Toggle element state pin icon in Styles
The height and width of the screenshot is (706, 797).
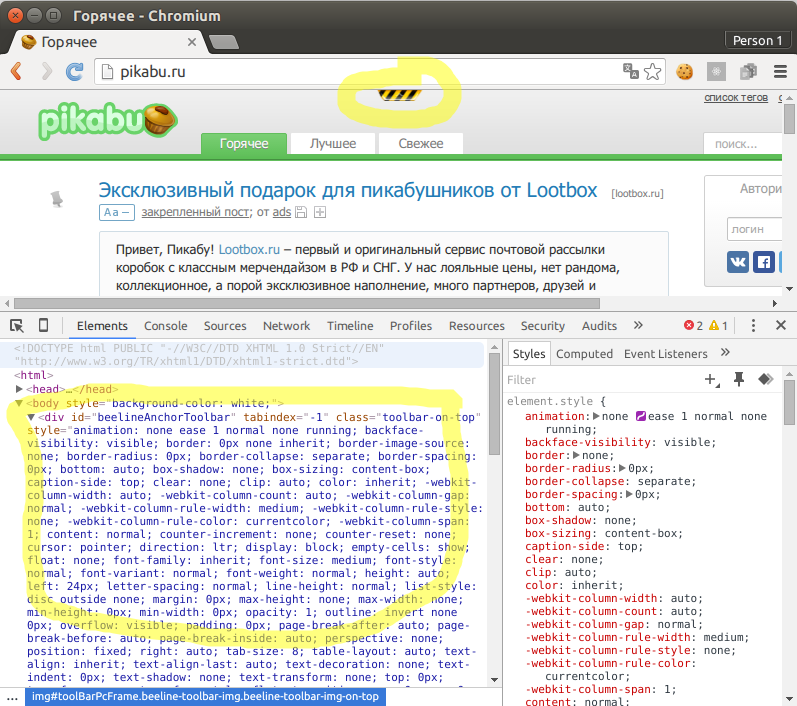click(739, 379)
